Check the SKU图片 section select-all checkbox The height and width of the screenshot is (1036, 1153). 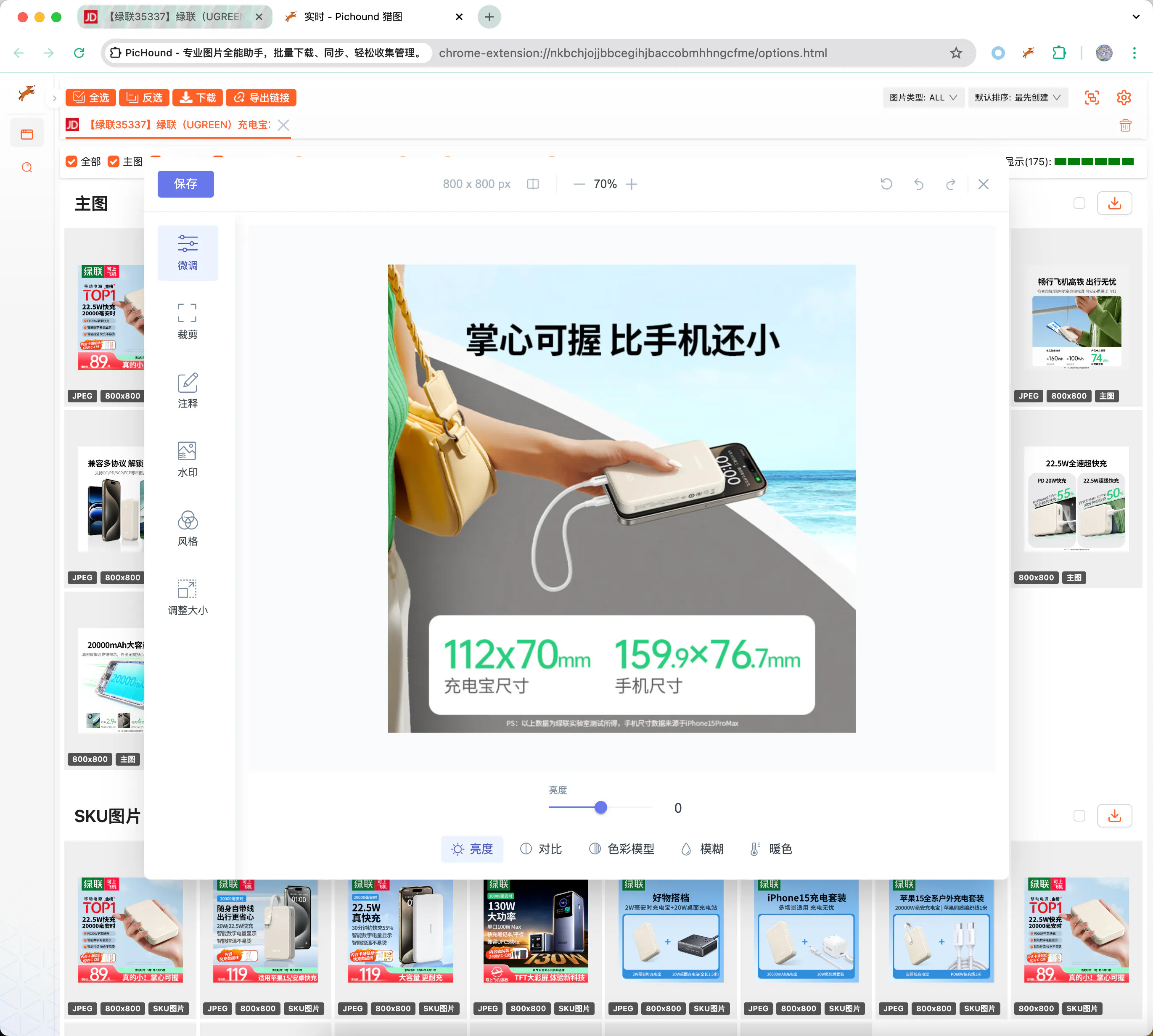pyautogui.click(x=1079, y=816)
